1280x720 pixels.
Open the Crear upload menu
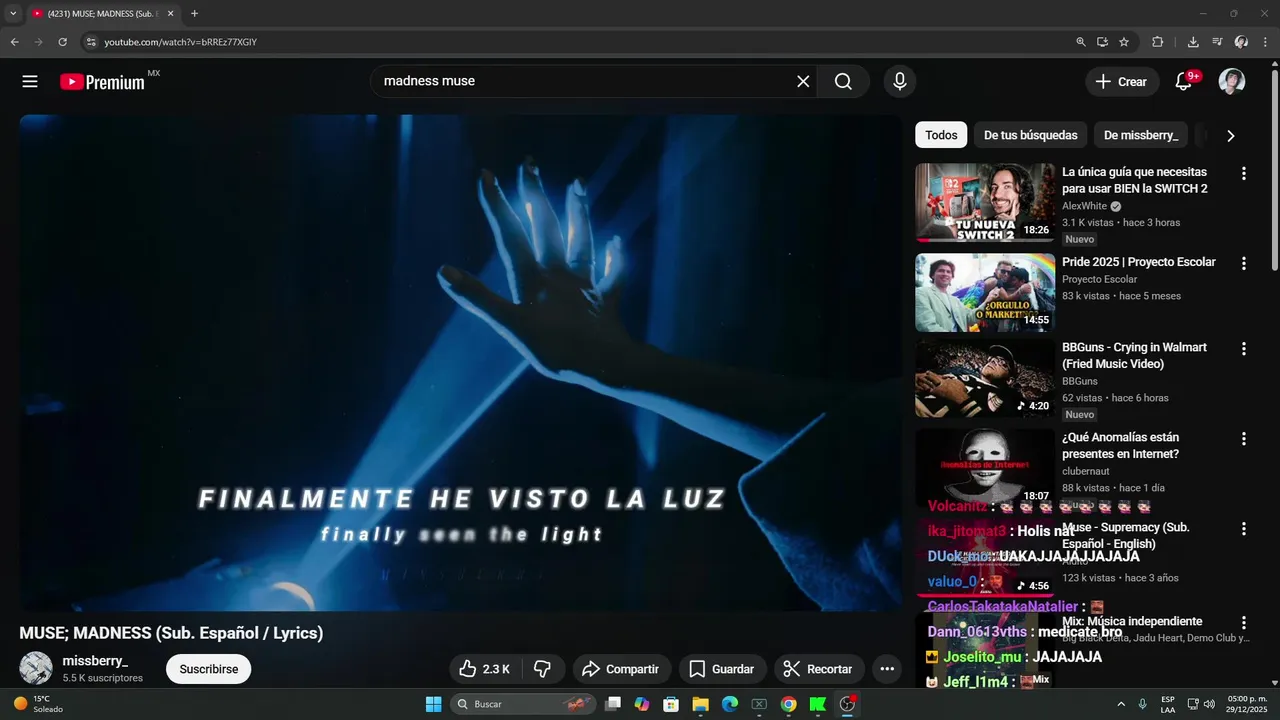[1122, 82]
